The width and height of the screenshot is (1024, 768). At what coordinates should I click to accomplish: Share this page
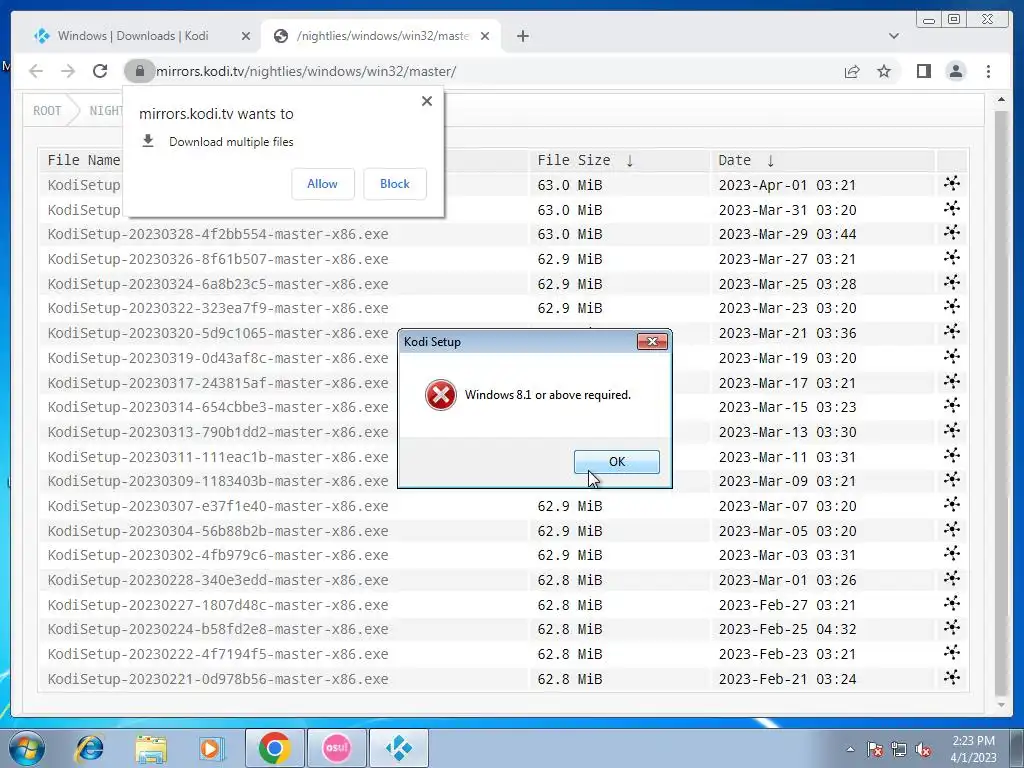(852, 71)
